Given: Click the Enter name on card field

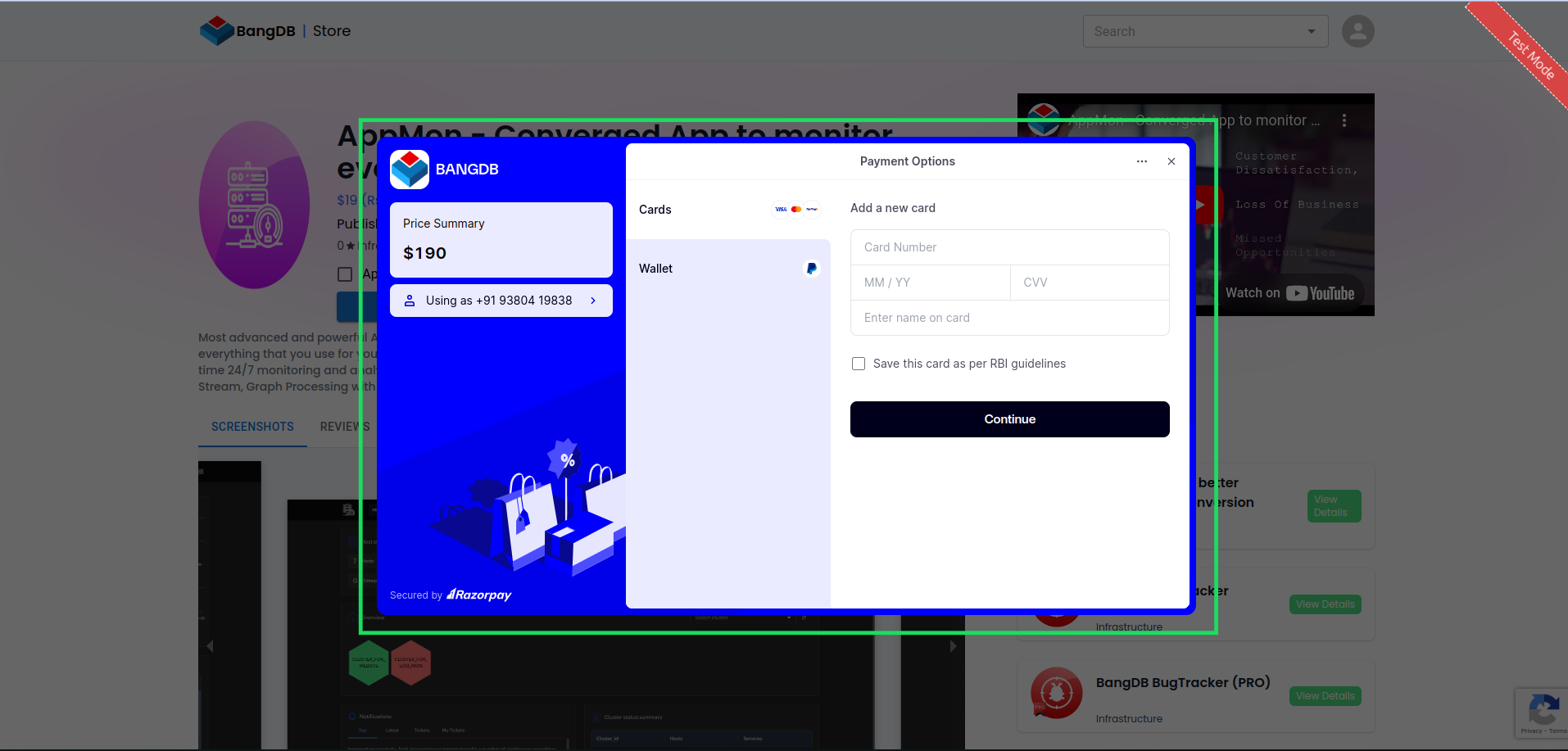Looking at the screenshot, I should pyautogui.click(x=1009, y=318).
